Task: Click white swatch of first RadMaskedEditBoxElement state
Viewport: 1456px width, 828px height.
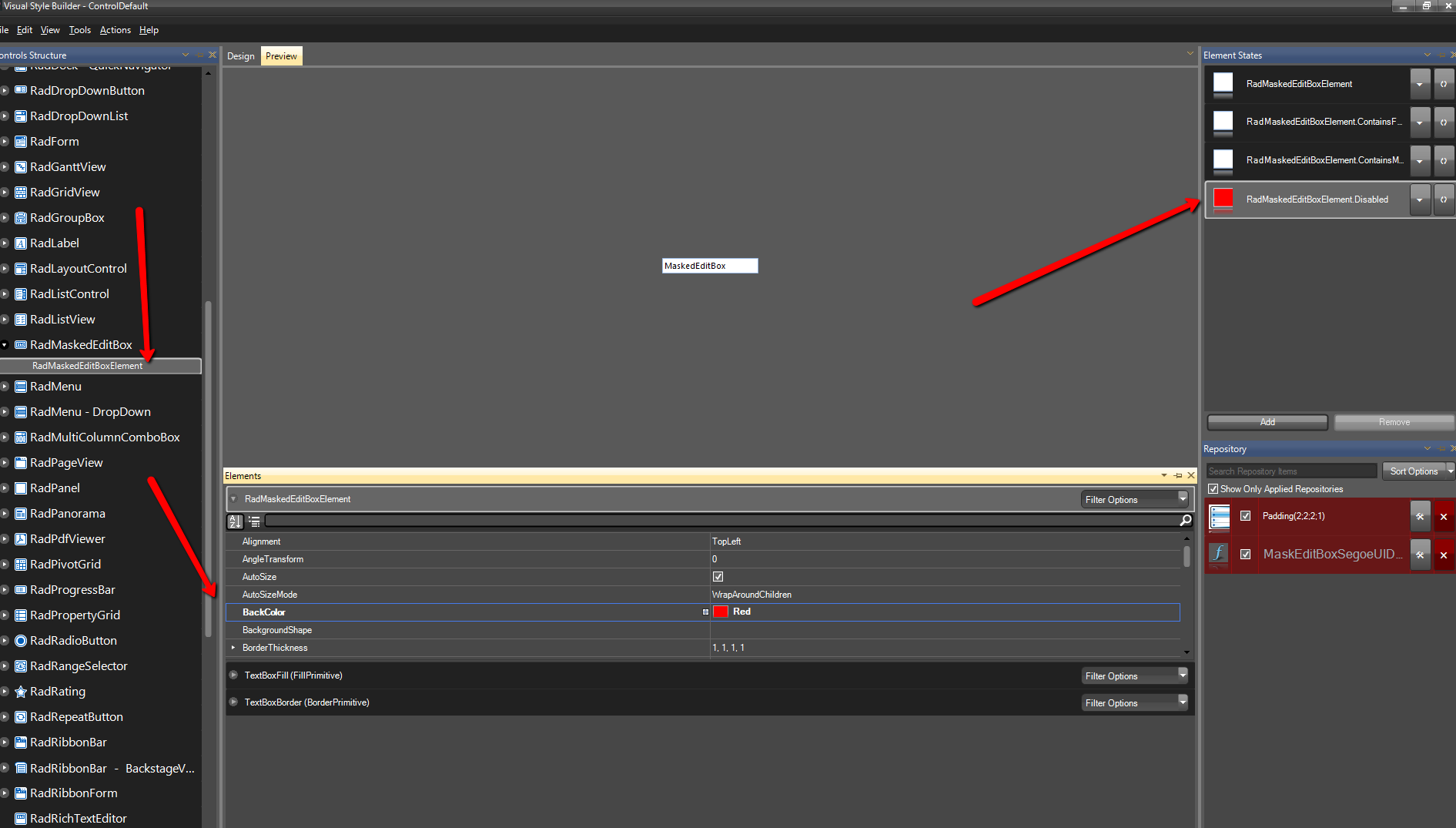Action: (1223, 83)
